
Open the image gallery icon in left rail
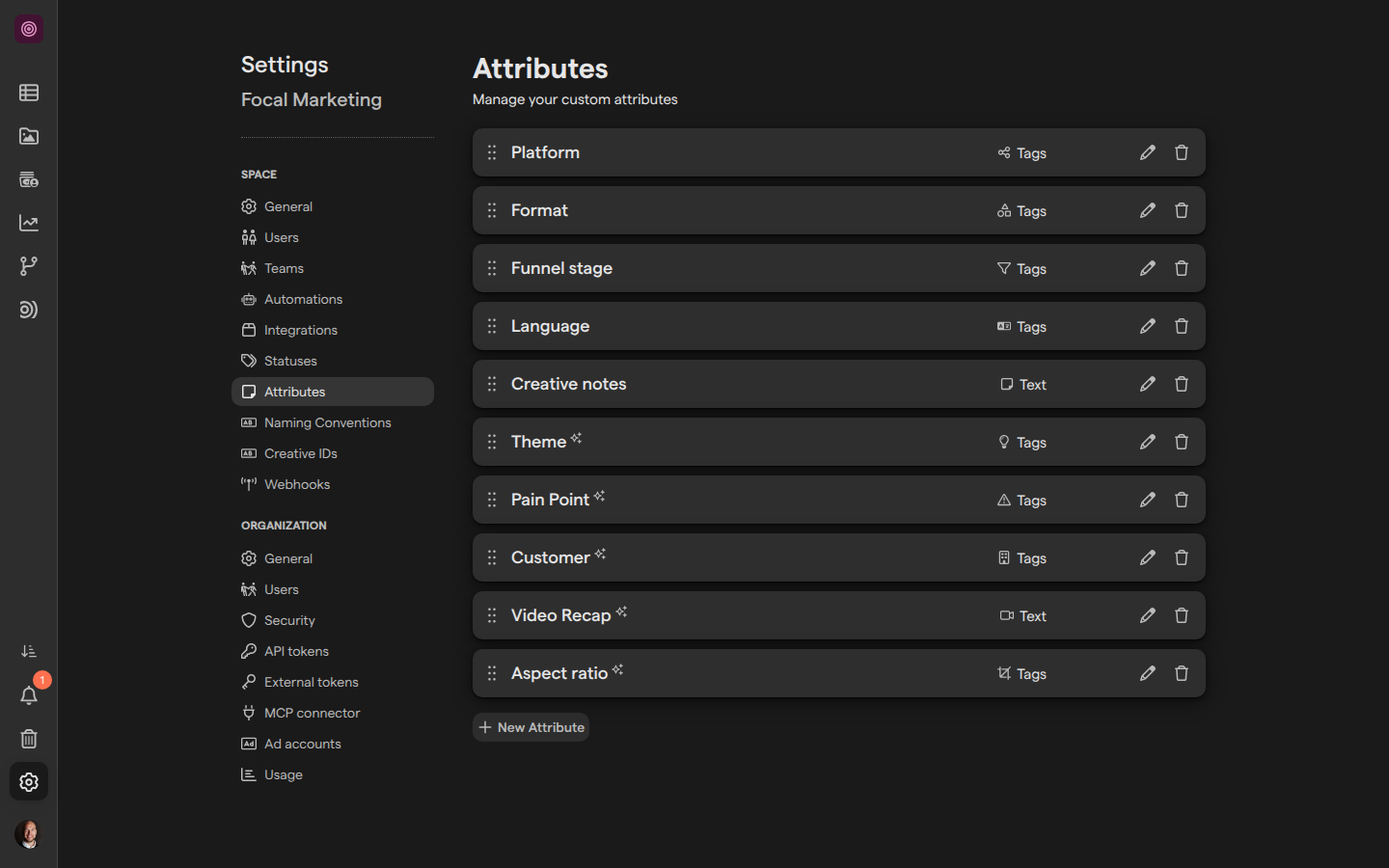[29, 136]
